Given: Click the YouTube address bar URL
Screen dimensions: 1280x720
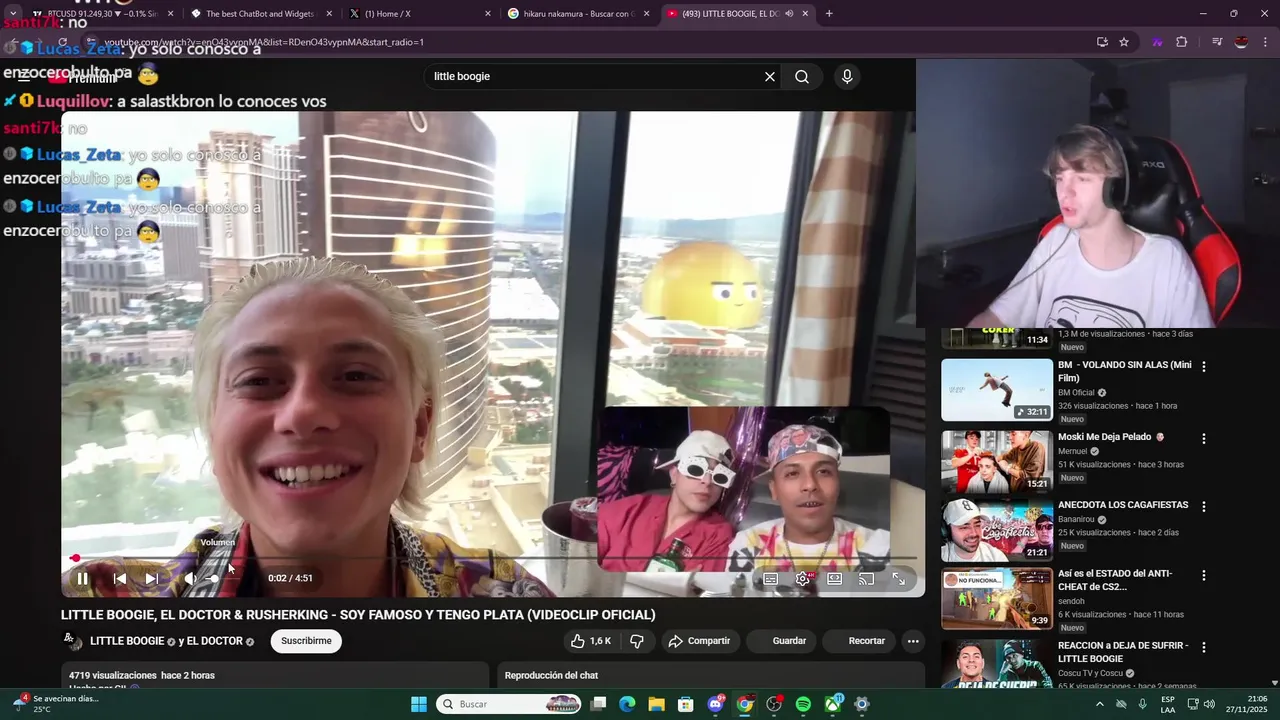Looking at the screenshot, I should (263, 42).
